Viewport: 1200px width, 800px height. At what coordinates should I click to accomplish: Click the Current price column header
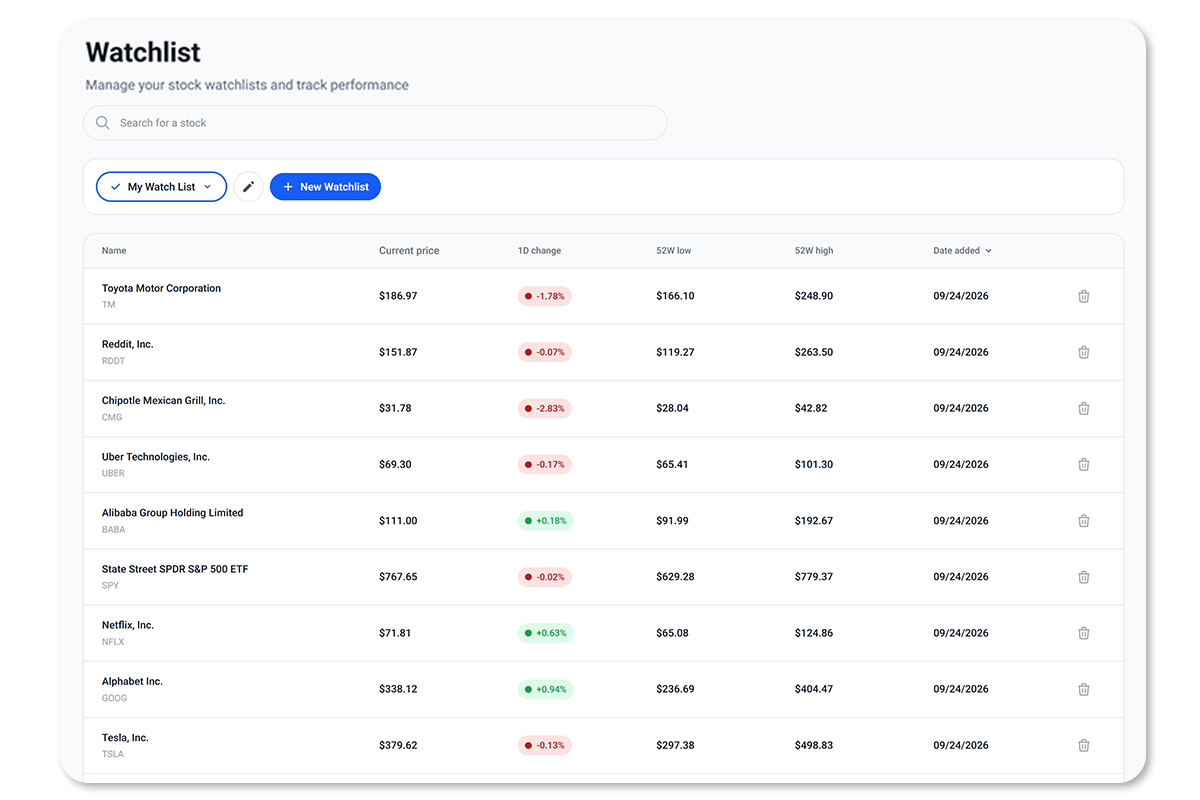[x=409, y=251]
